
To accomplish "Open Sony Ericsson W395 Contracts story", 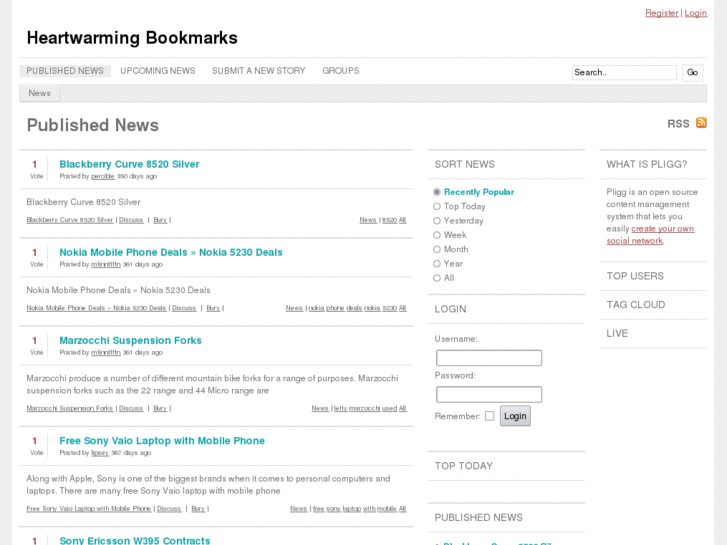I will coord(134,540).
